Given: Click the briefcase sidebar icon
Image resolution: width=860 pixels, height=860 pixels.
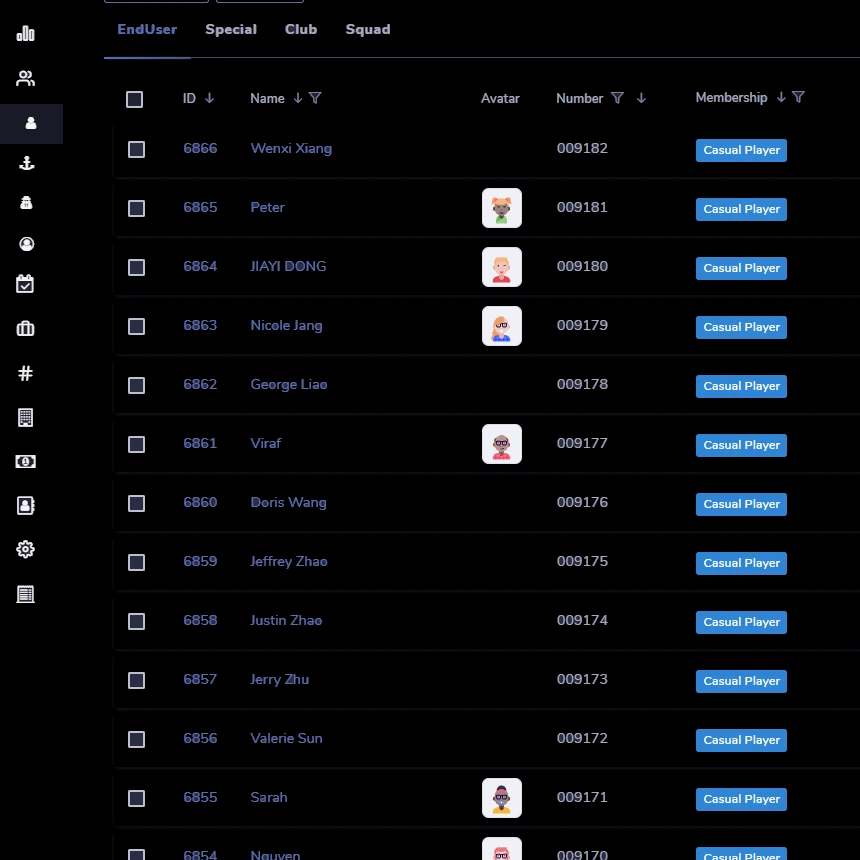Looking at the screenshot, I should point(26,329).
